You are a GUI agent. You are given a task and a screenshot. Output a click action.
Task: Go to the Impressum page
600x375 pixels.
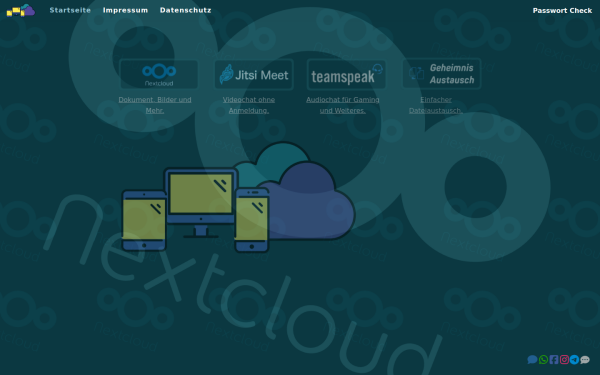pos(125,10)
